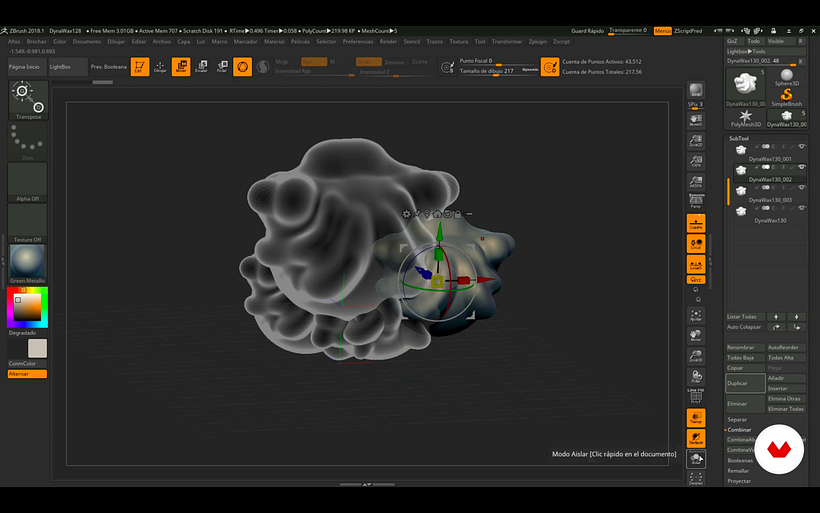The image size is (820, 513).
Task: Toggle the Dynamic Persp perspective icon
Action: coord(696,201)
